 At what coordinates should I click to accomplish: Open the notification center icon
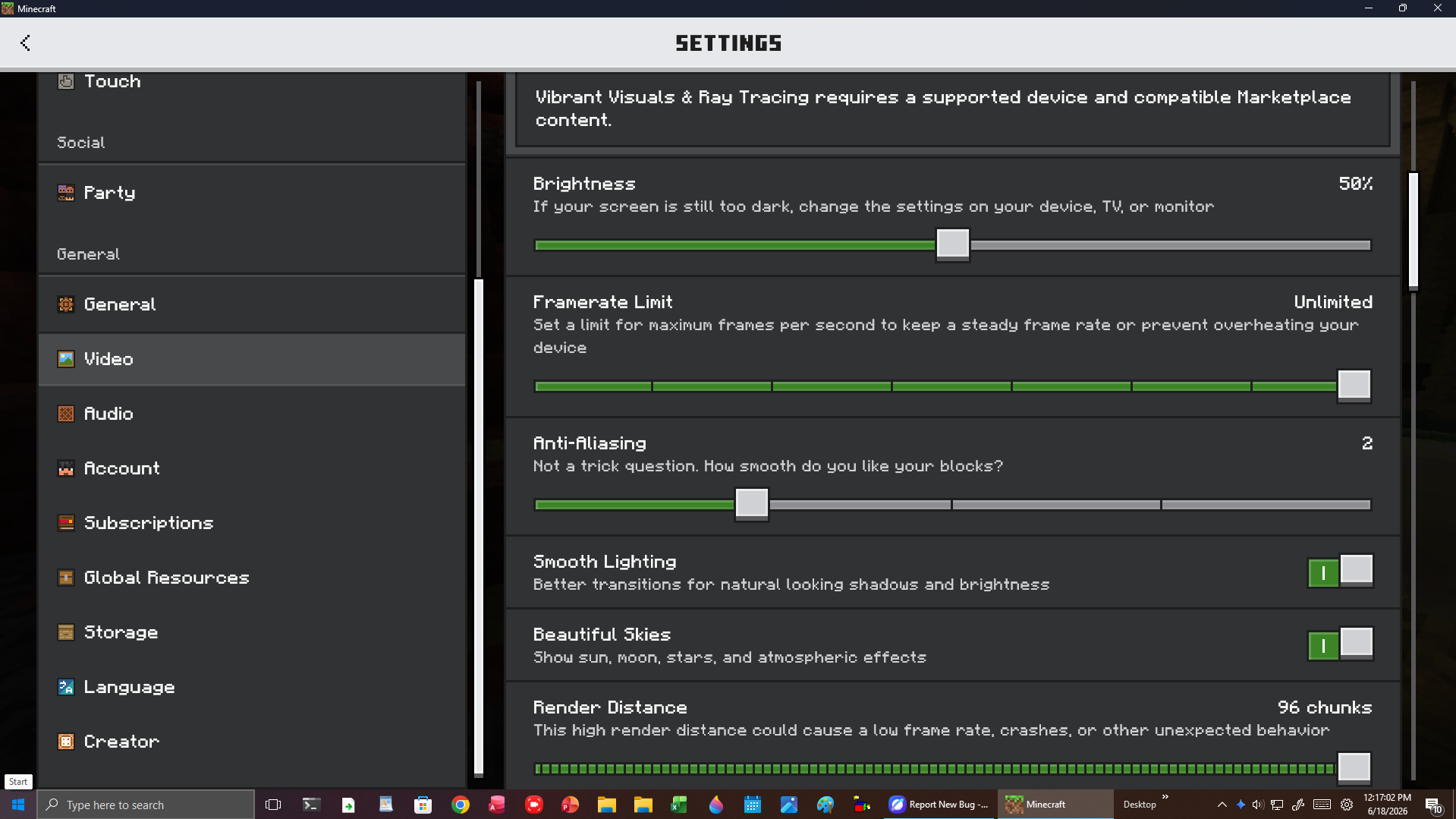1433,805
